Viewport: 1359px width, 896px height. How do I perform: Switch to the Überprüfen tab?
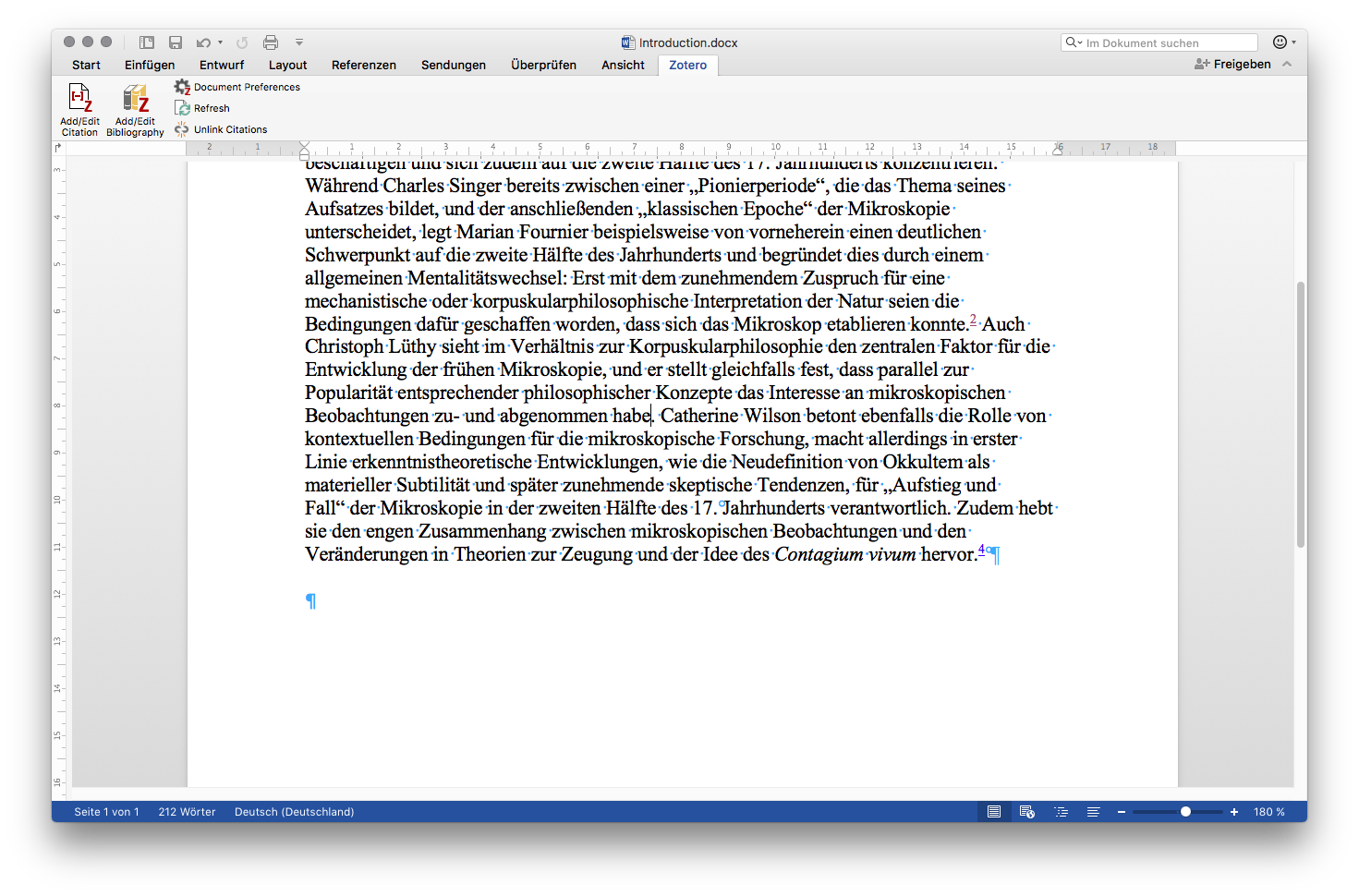[x=543, y=65]
